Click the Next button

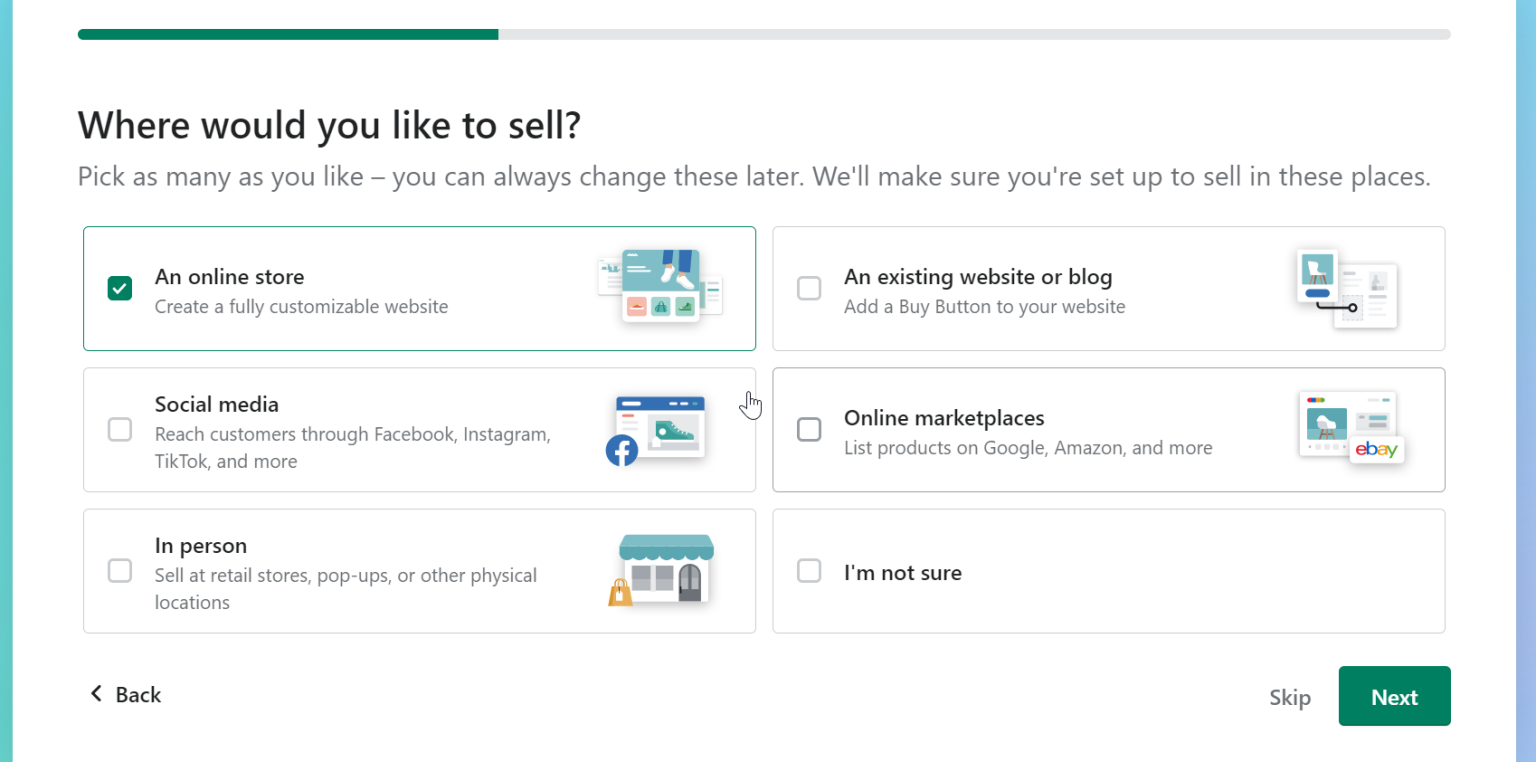(x=1394, y=696)
